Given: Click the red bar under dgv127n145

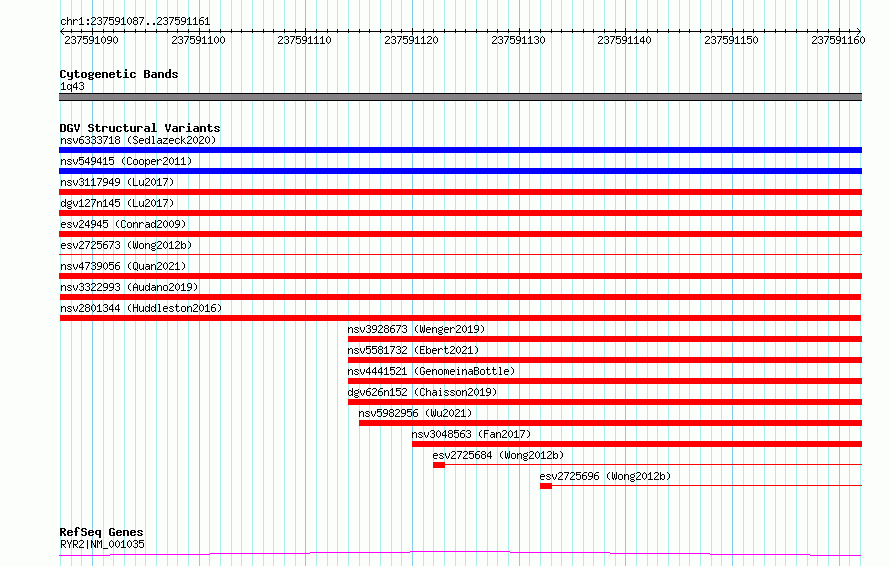Looking at the screenshot, I should (460, 213).
